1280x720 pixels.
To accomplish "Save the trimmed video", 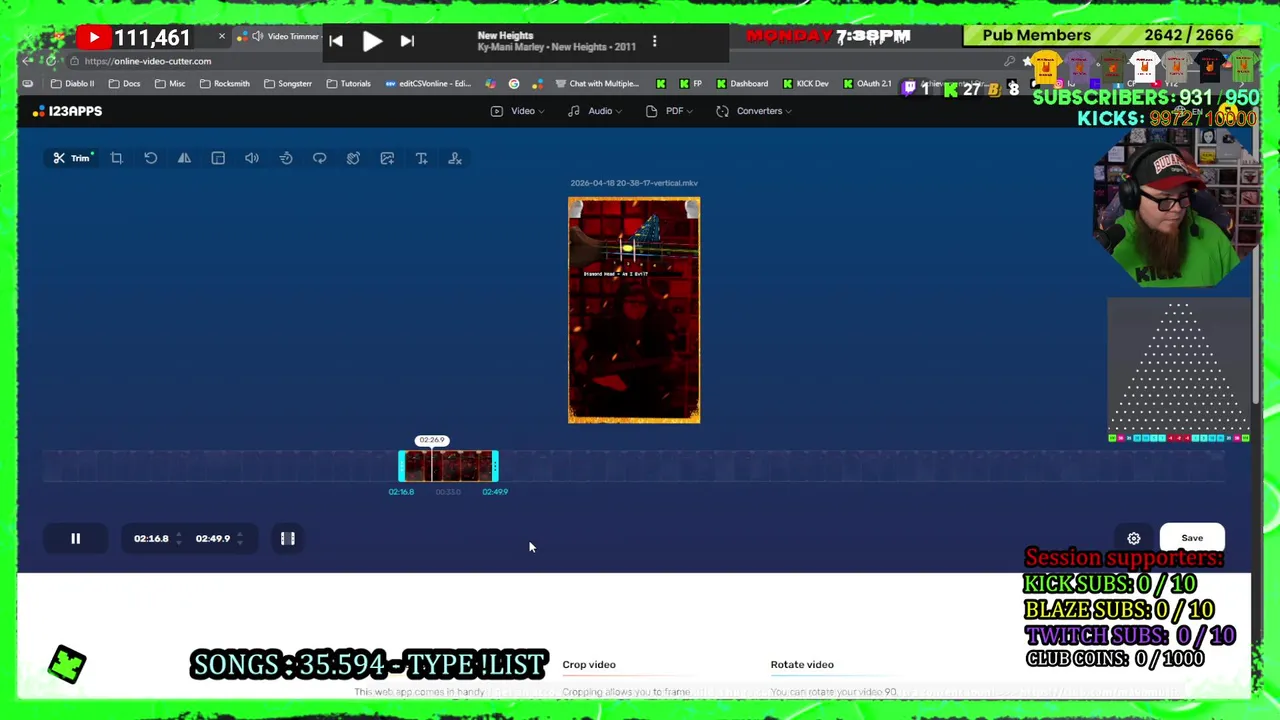I will pyautogui.click(x=1192, y=538).
